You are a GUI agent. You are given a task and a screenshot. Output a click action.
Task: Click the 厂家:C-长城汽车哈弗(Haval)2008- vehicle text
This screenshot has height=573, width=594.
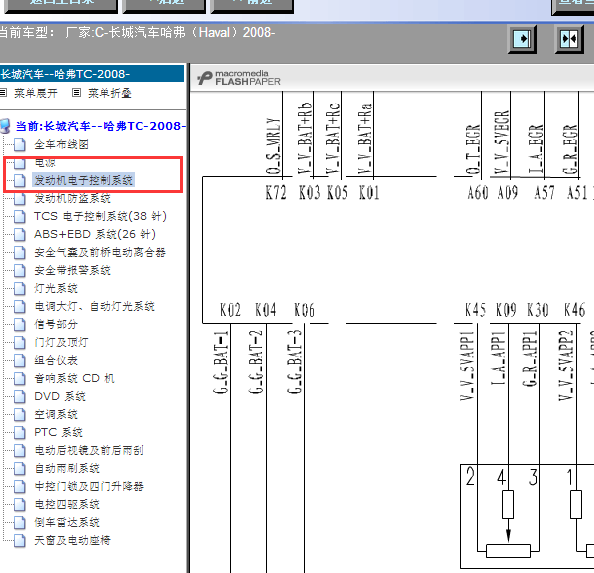click(x=170, y=33)
